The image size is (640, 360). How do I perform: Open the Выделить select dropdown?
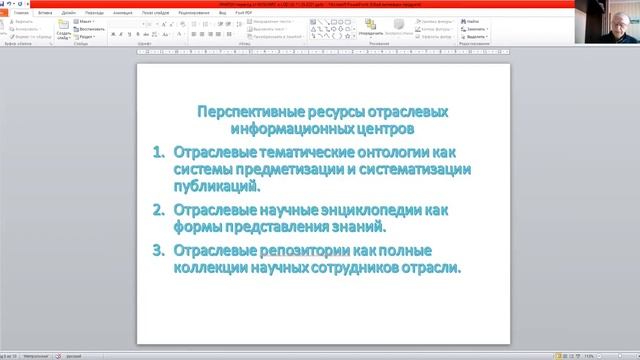coord(474,37)
